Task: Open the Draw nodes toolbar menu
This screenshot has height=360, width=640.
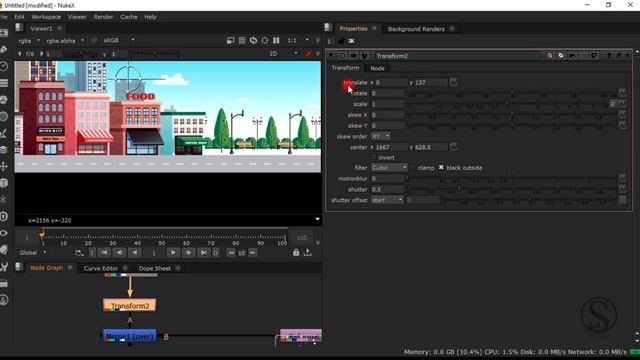Action: 4,49
